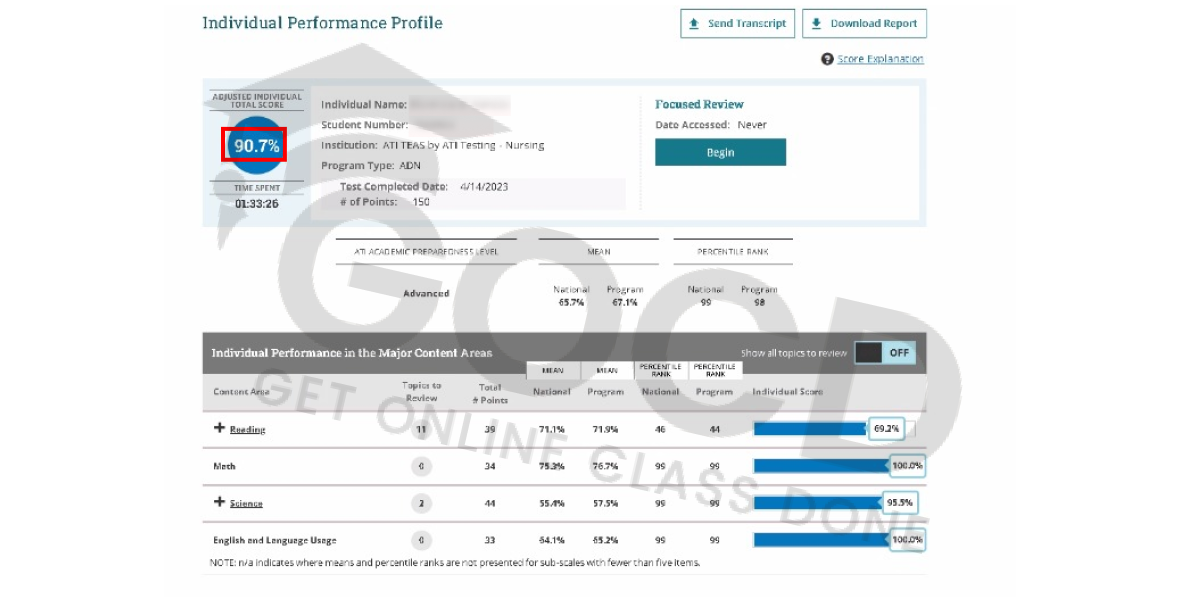1180x597 pixels.
Task: Click the Science 95.5% score label
Action: tap(899, 503)
